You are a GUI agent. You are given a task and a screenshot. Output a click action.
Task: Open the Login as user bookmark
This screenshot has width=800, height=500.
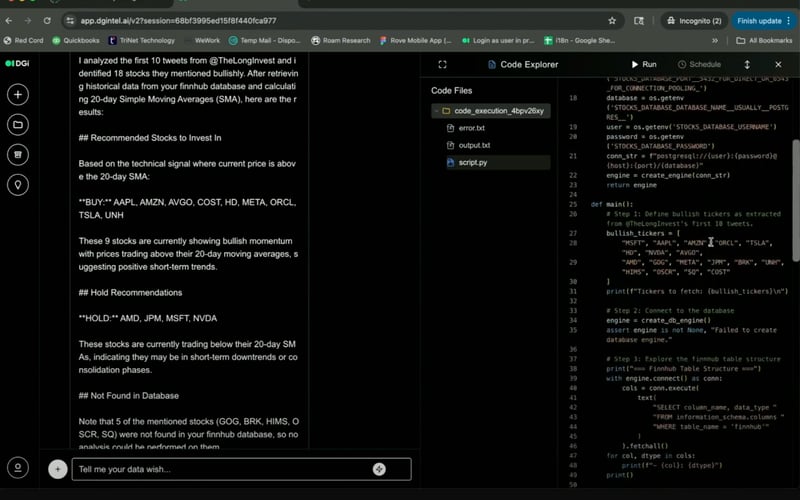[498, 40]
